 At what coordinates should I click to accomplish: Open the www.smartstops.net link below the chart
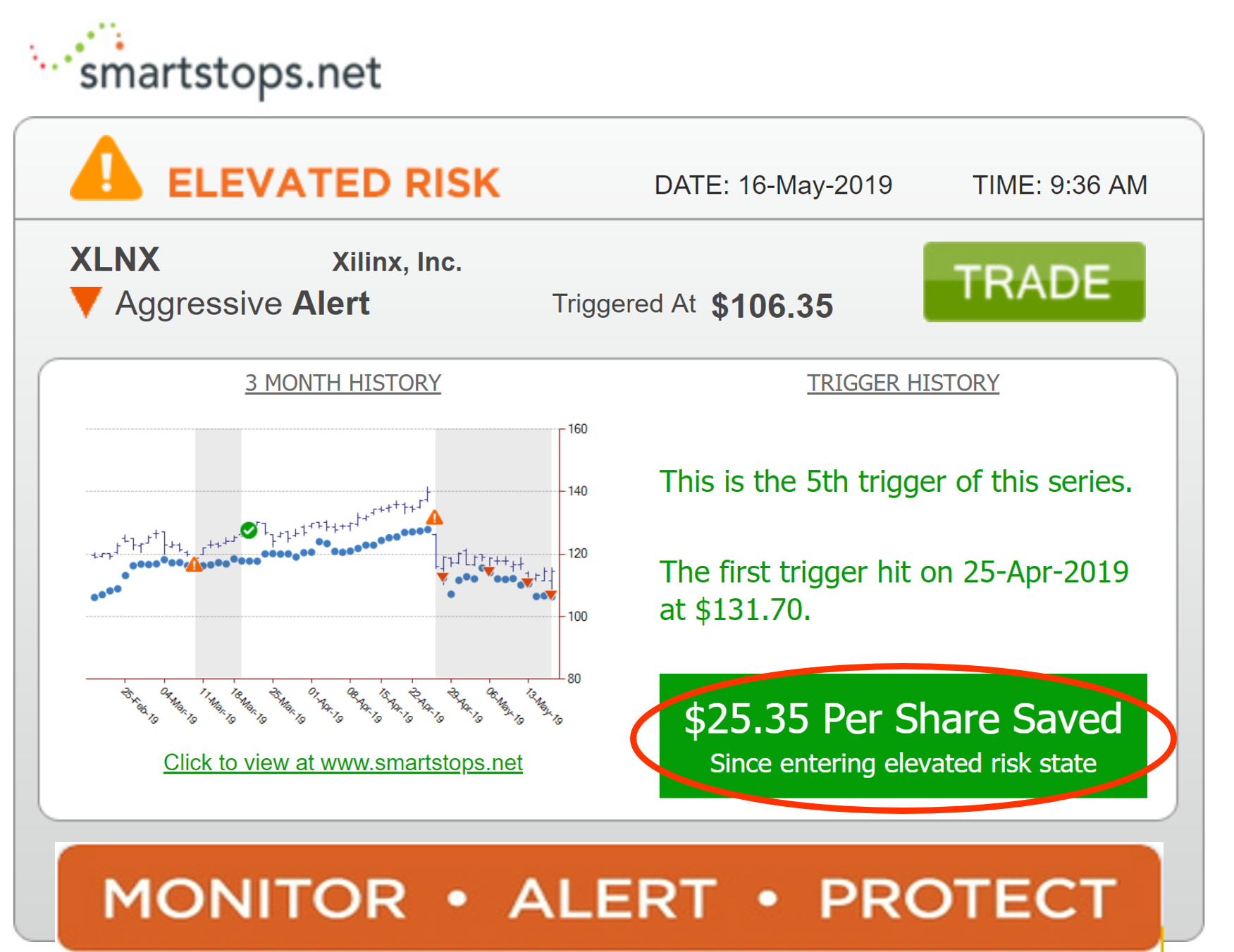coord(343,762)
